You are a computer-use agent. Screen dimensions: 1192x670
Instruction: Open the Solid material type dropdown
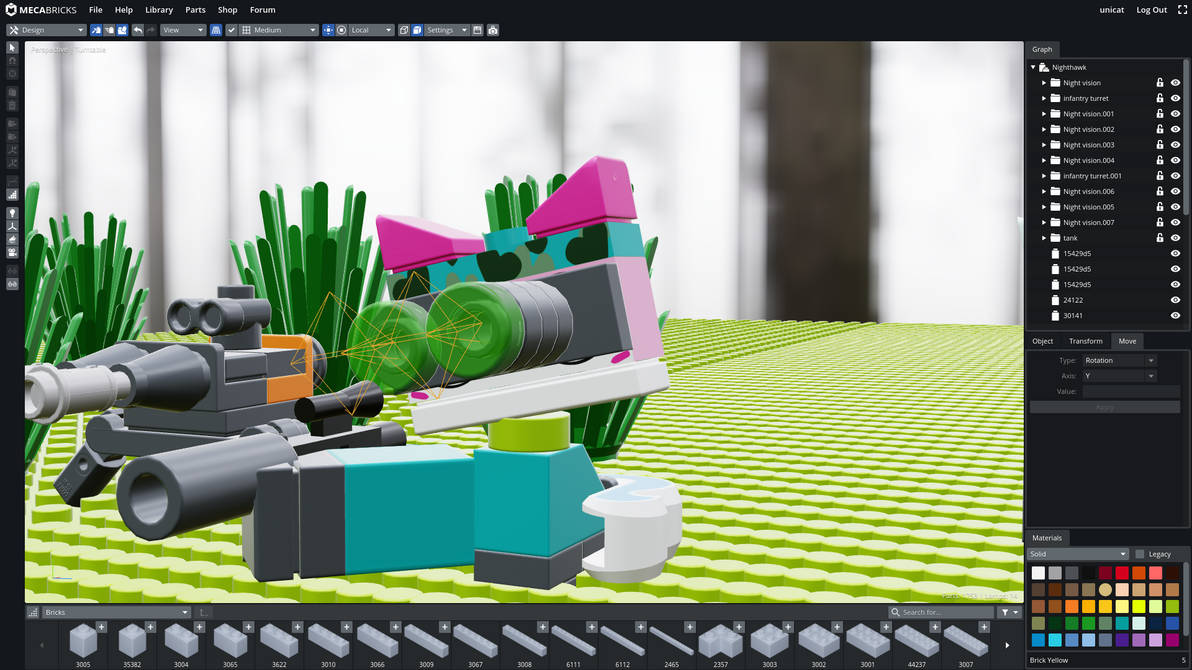[1077, 554]
